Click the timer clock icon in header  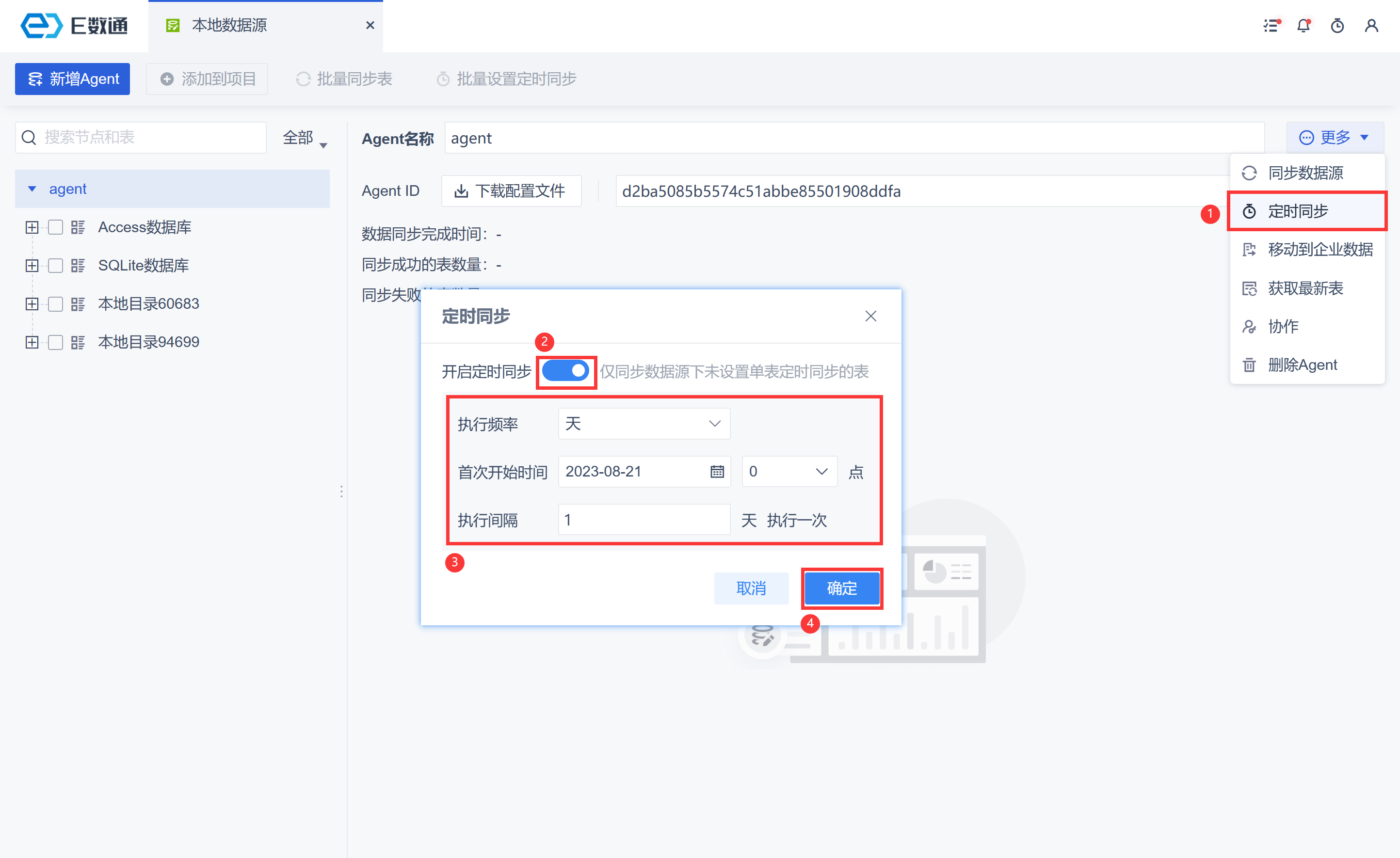[1337, 26]
